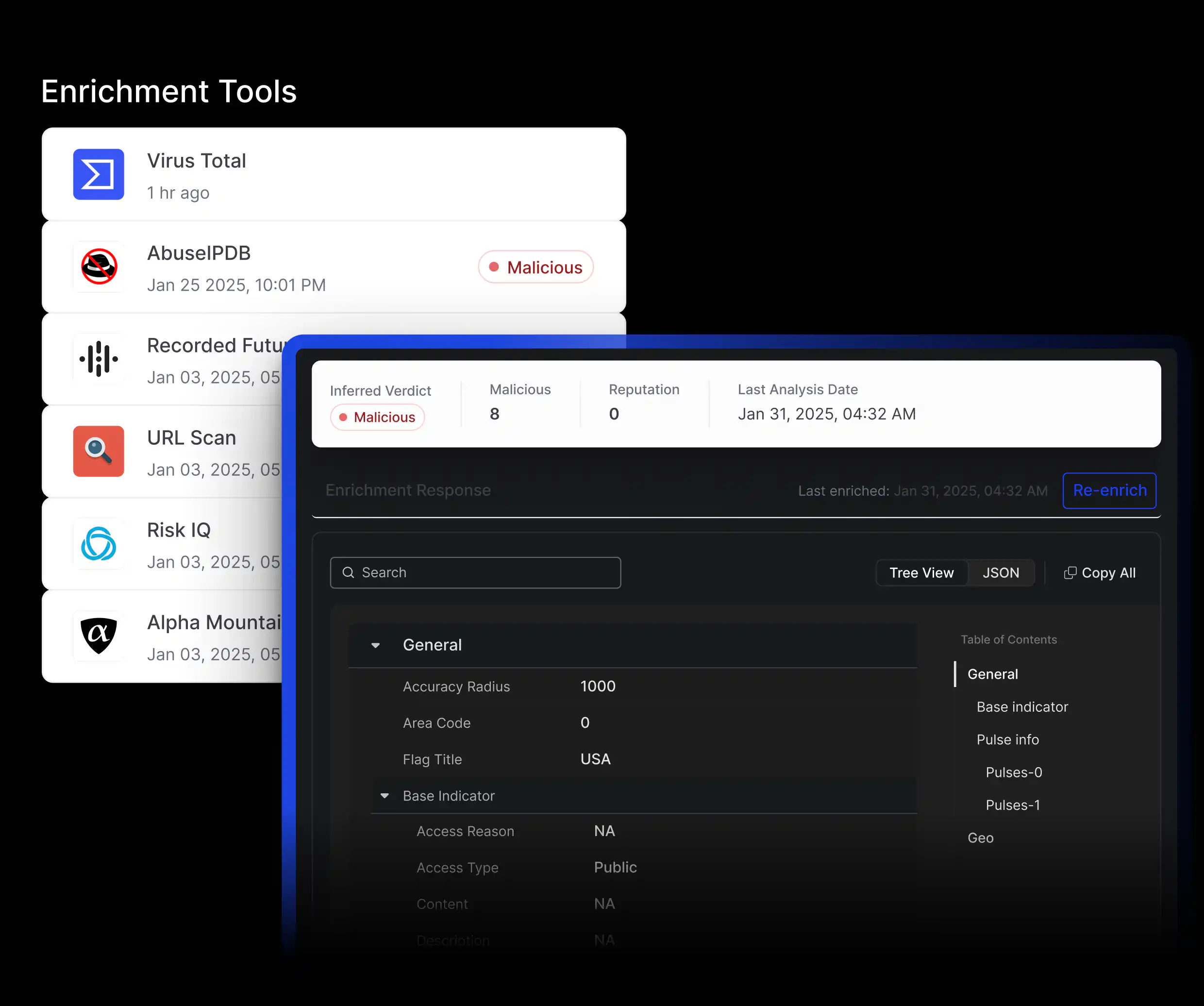Collapse the General section
Screen dimensions: 1204x1006
(376, 645)
